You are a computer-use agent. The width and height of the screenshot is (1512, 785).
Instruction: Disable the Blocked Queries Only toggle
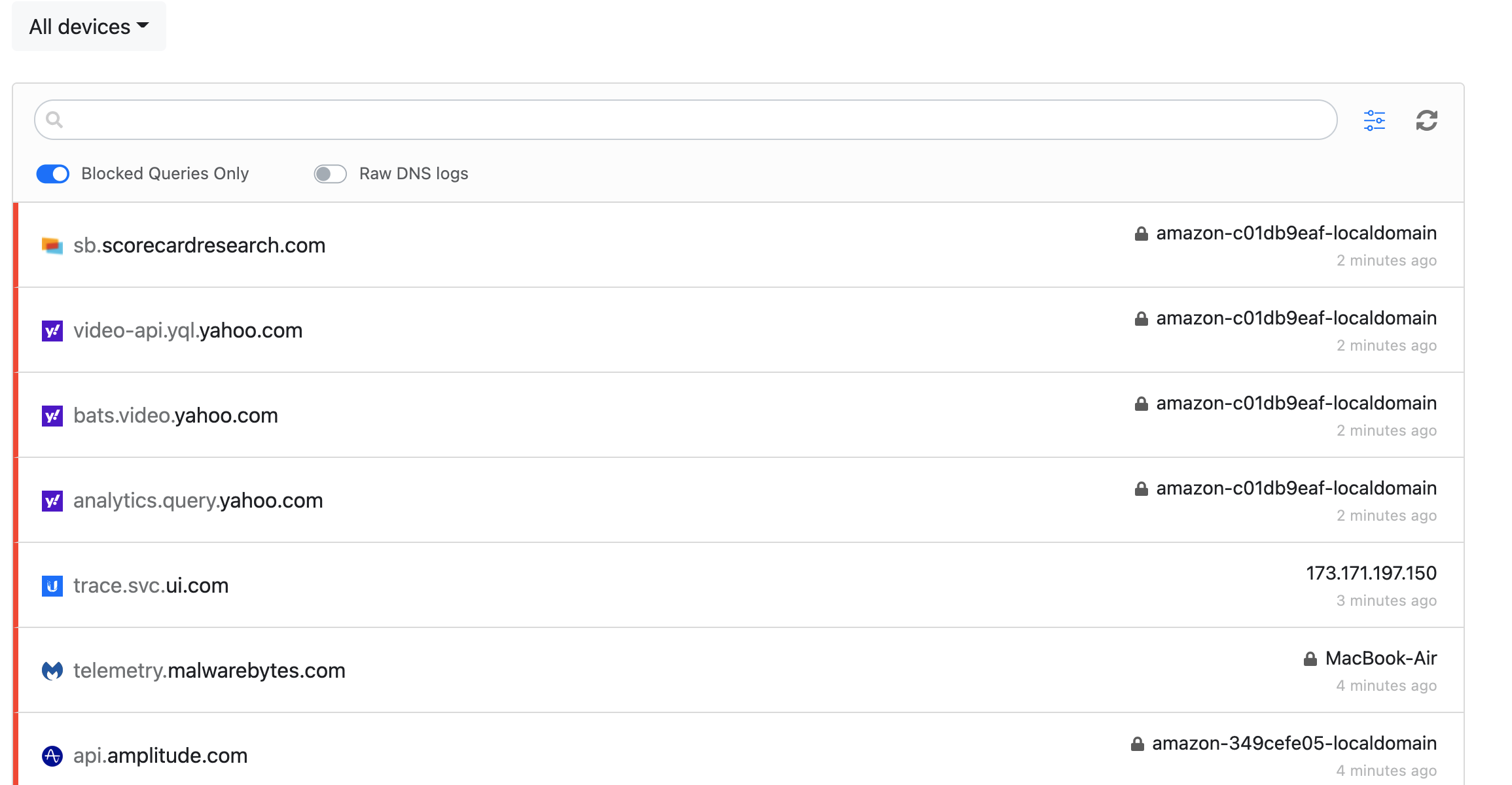click(x=53, y=173)
